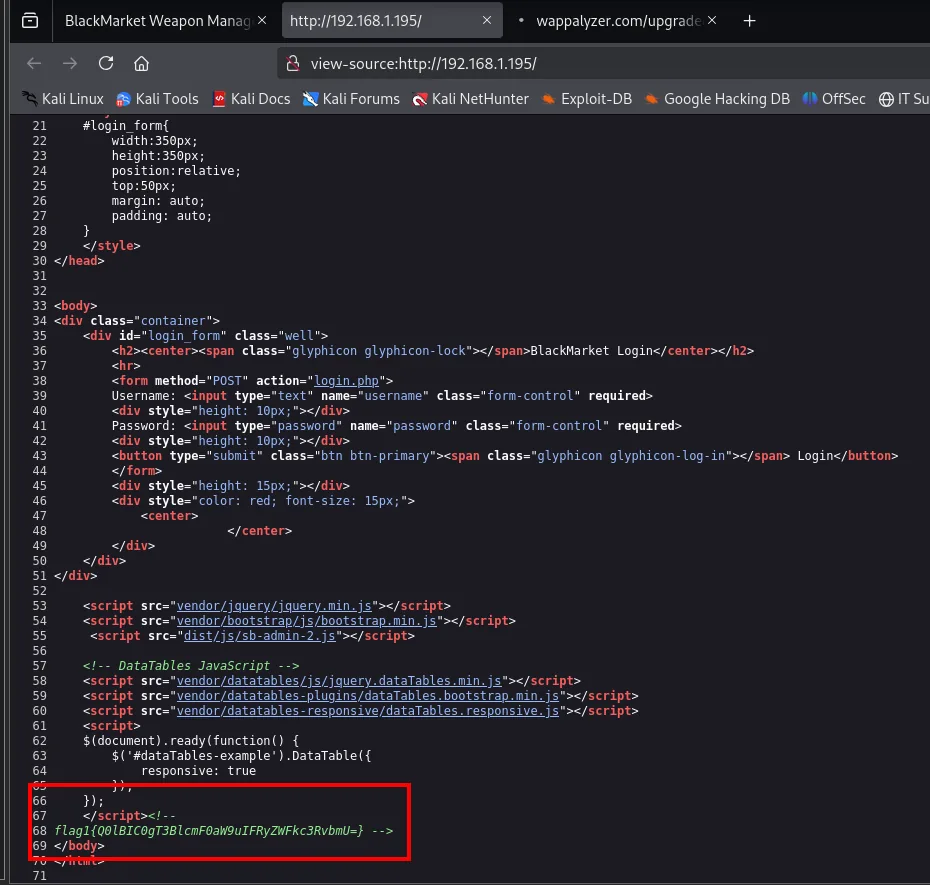Open the Kali Tools bookmark

click(x=158, y=99)
